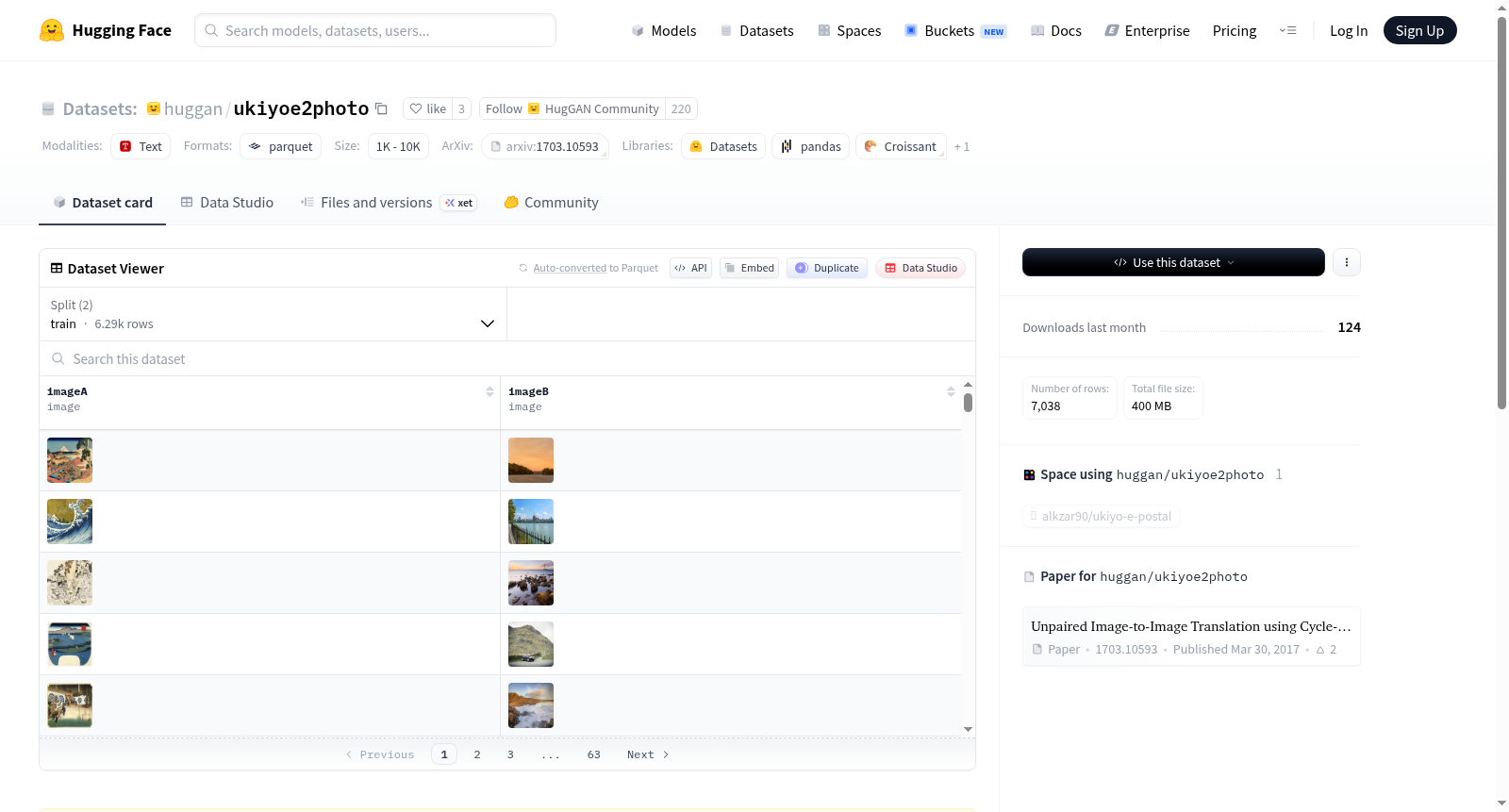The width and height of the screenshot is (1509, 812).
Task: Open the rocky shore imageB thumbnail
Action: point(531,583)
